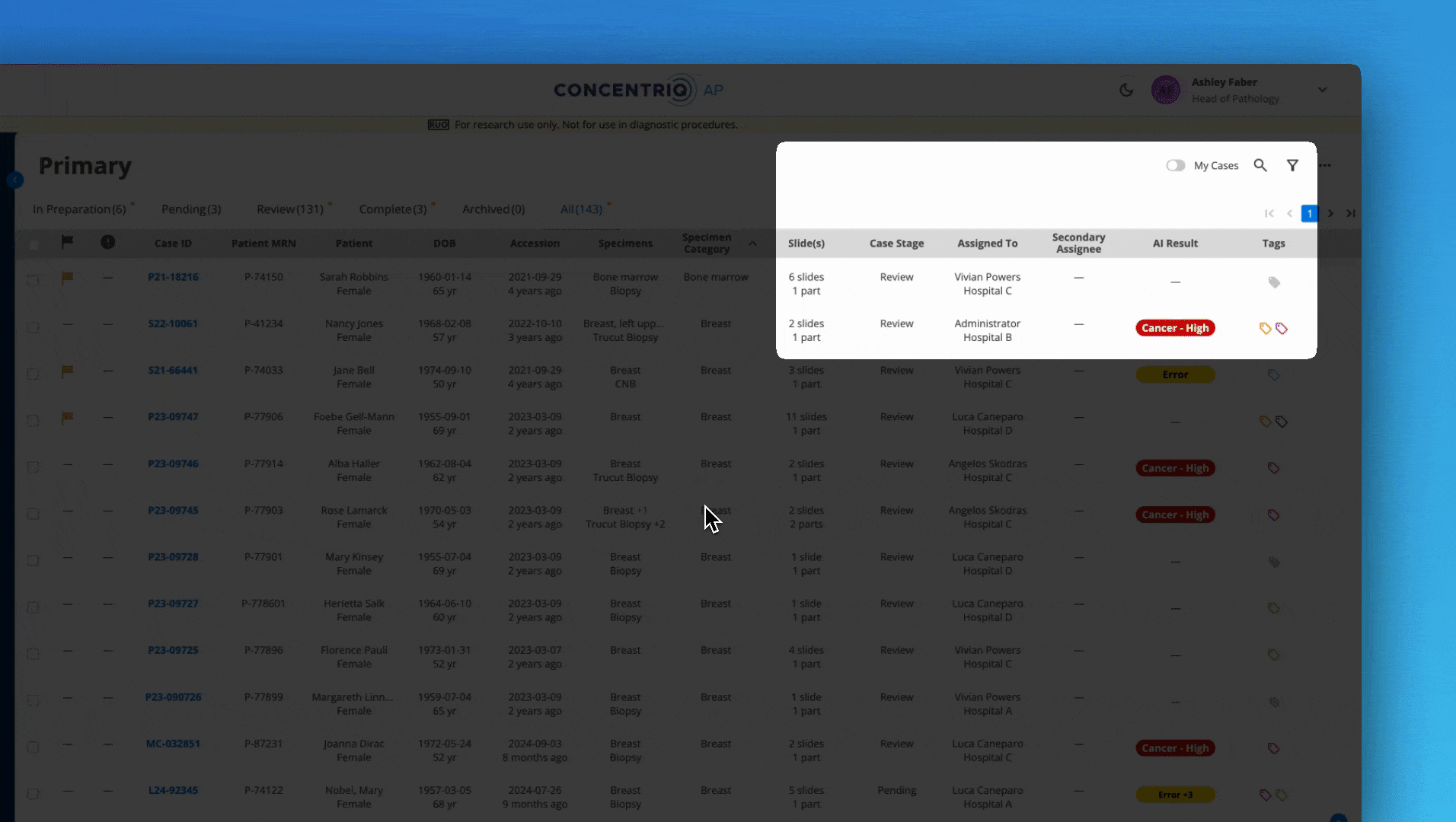The width and height of the screenshot is (1456, 822).
Task: Sort by Specimen Category arrow
Action: pyautogui.click(x=752, y=244)
